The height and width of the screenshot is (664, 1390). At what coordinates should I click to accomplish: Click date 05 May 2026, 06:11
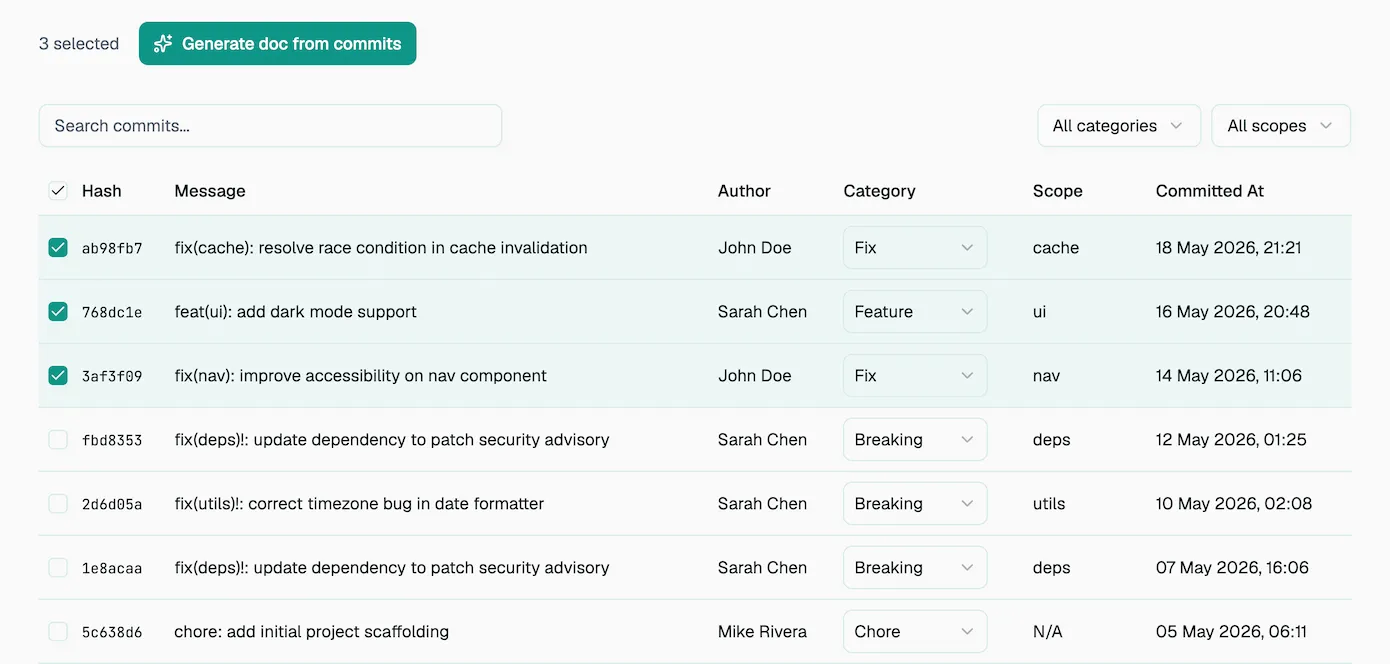pyautogui.click(x=1231, y=632)
